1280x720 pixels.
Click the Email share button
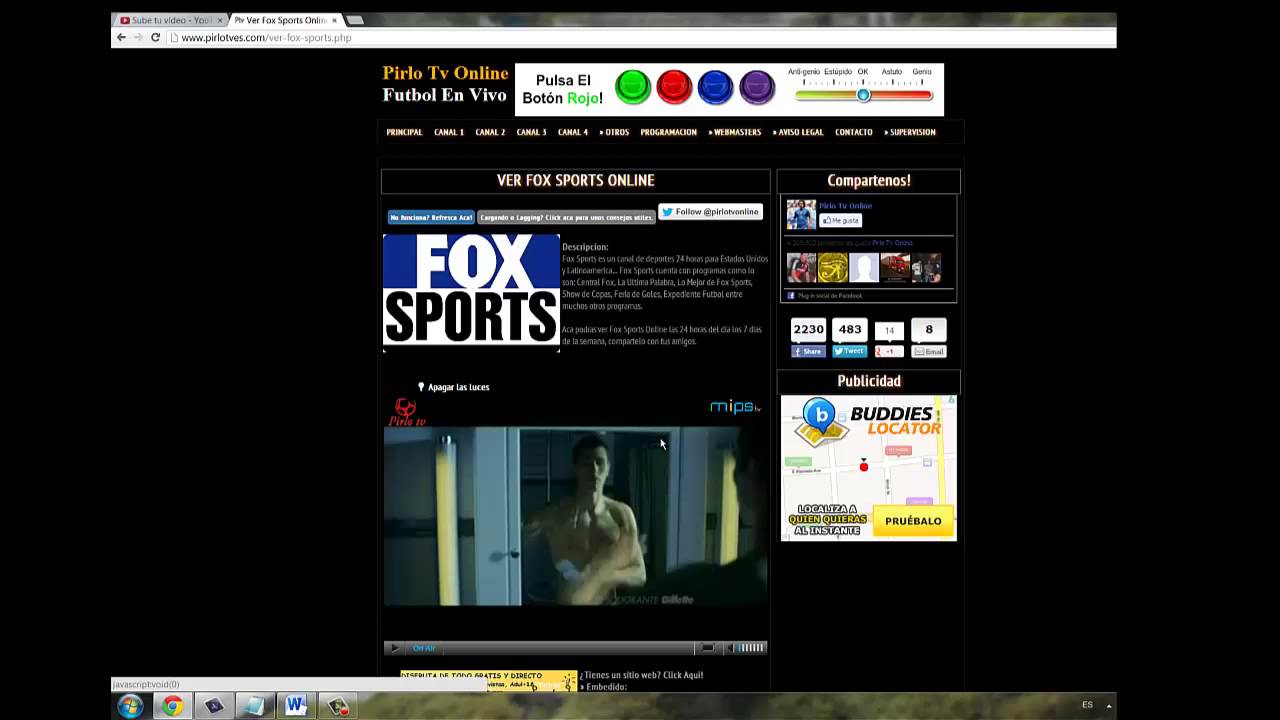pyautogui.click(x=929, y=352)
